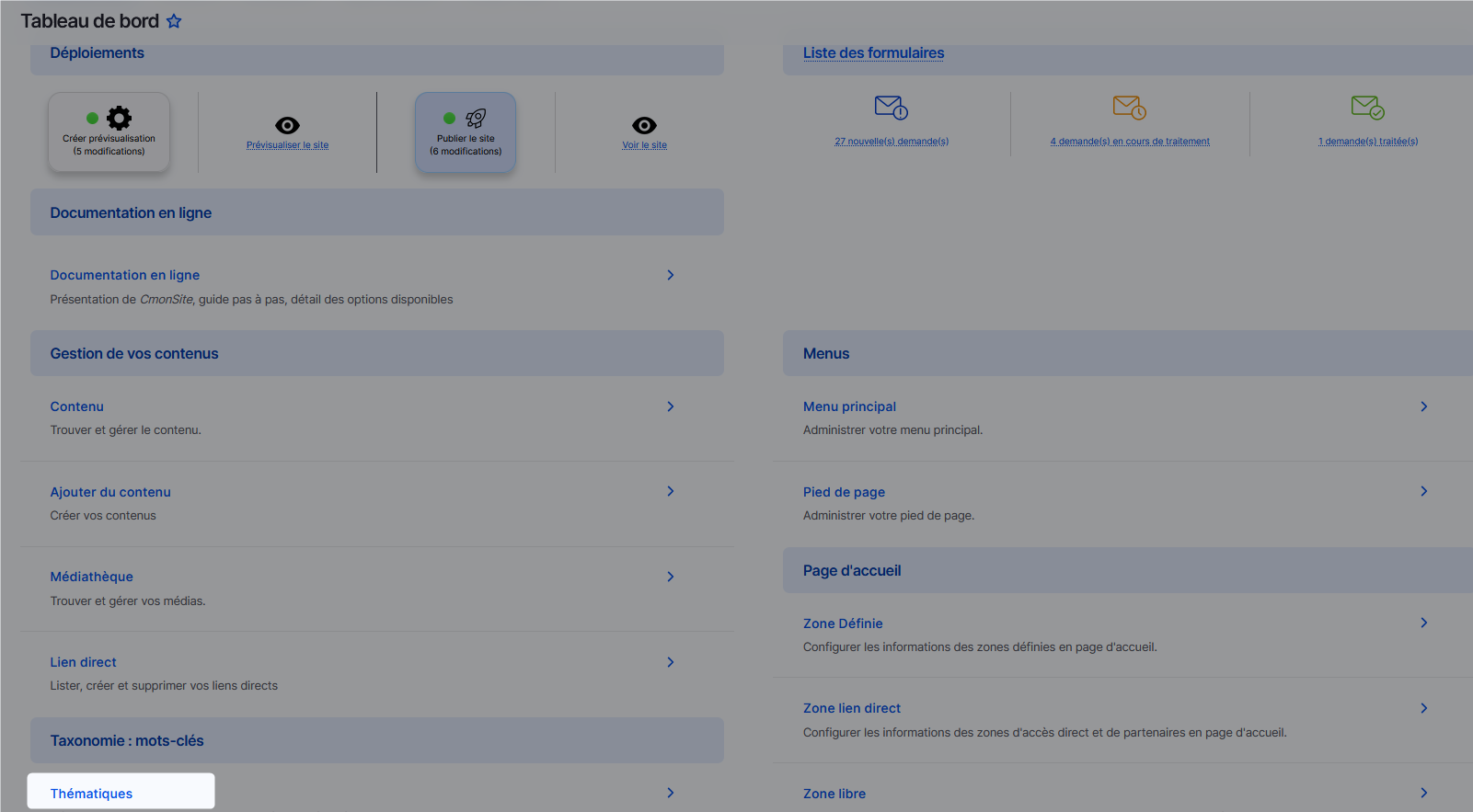Screen dimensions: 1473x812
Task: Open the chevron beside Documentation en ligne
Action: pyautogui.click(x=671, y=275)
